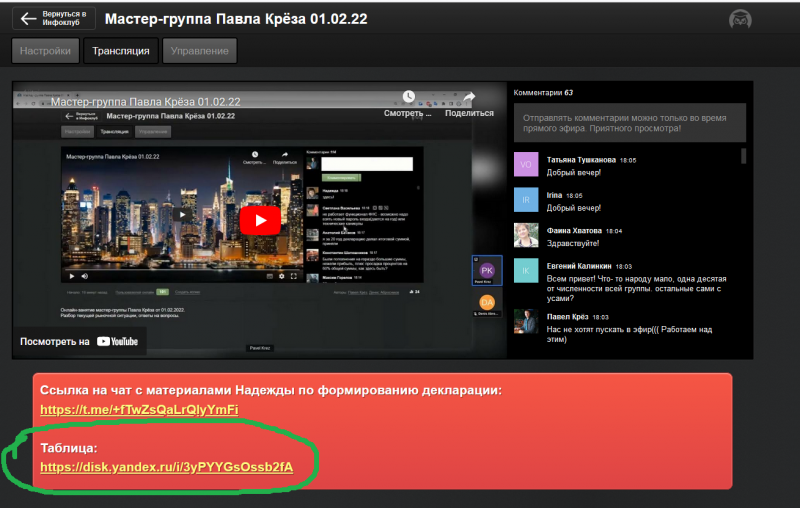The height and width of the screenshot is (508, 800).
Task: Select the comment author name Павел Крёз
Action: click(x=567, y=317)
